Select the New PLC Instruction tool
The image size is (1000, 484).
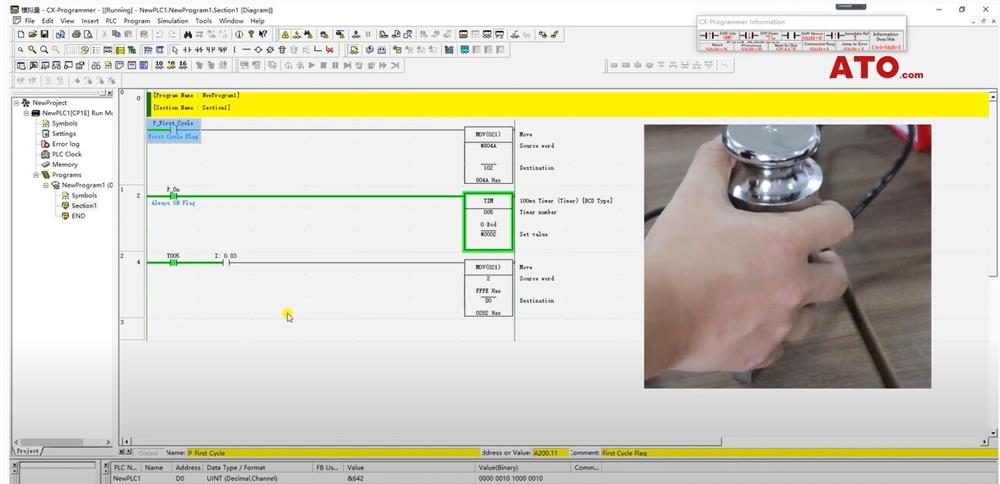282,50
